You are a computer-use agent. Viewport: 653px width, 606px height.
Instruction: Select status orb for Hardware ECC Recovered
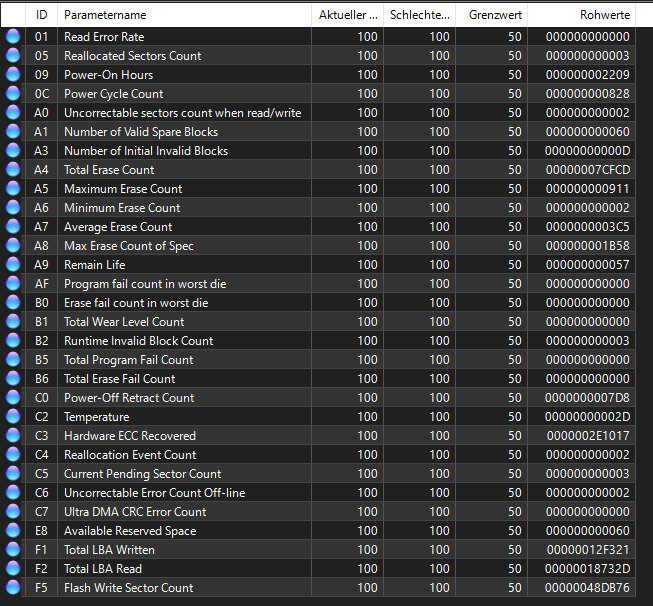[13, 436]
